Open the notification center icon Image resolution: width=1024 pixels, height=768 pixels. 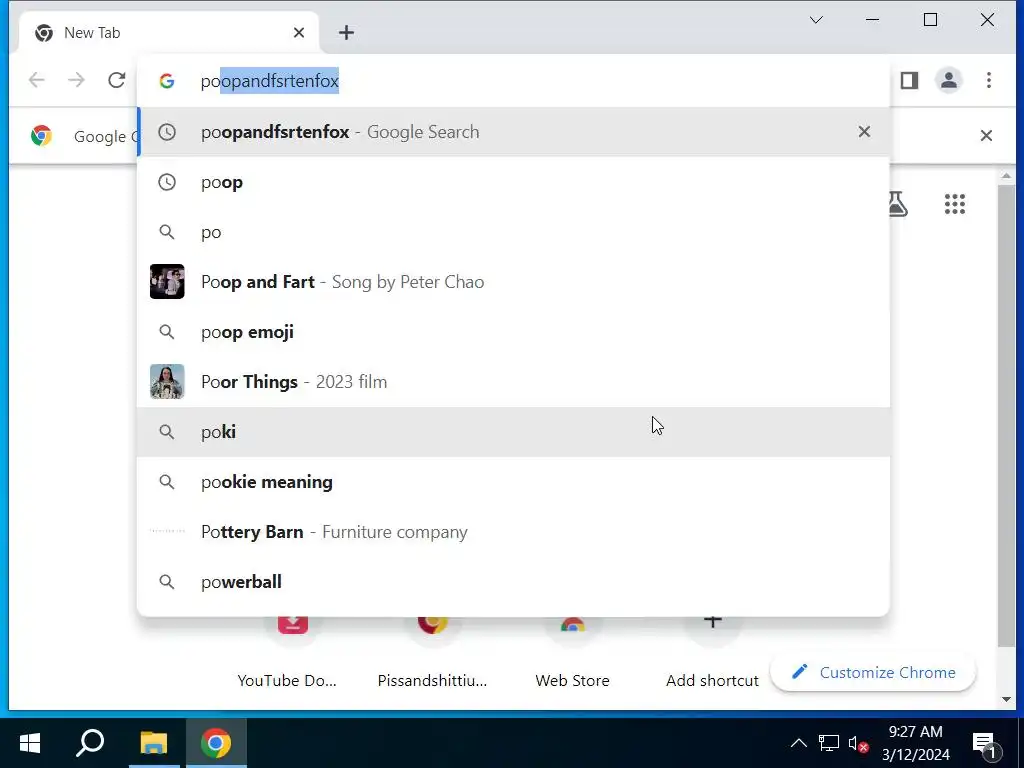pos(985,744)
